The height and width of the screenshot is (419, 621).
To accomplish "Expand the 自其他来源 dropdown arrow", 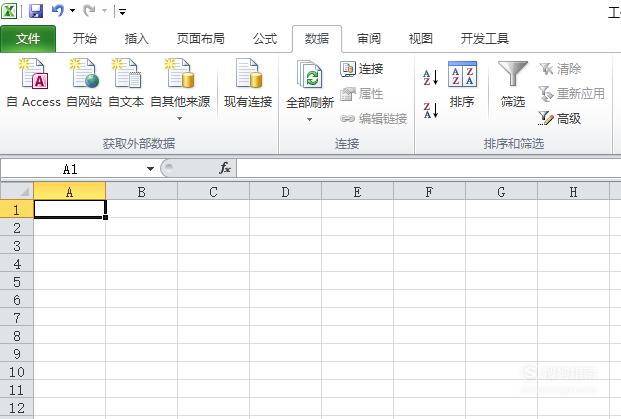I will pyautogui.click(x=179, y=118).
